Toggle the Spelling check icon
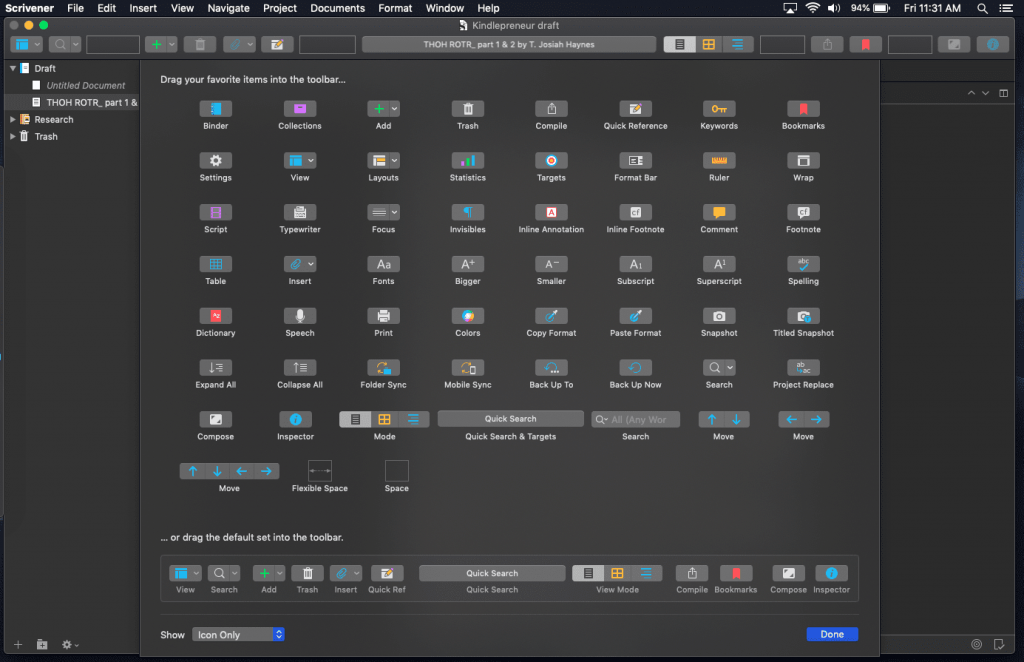 (803, 265)
